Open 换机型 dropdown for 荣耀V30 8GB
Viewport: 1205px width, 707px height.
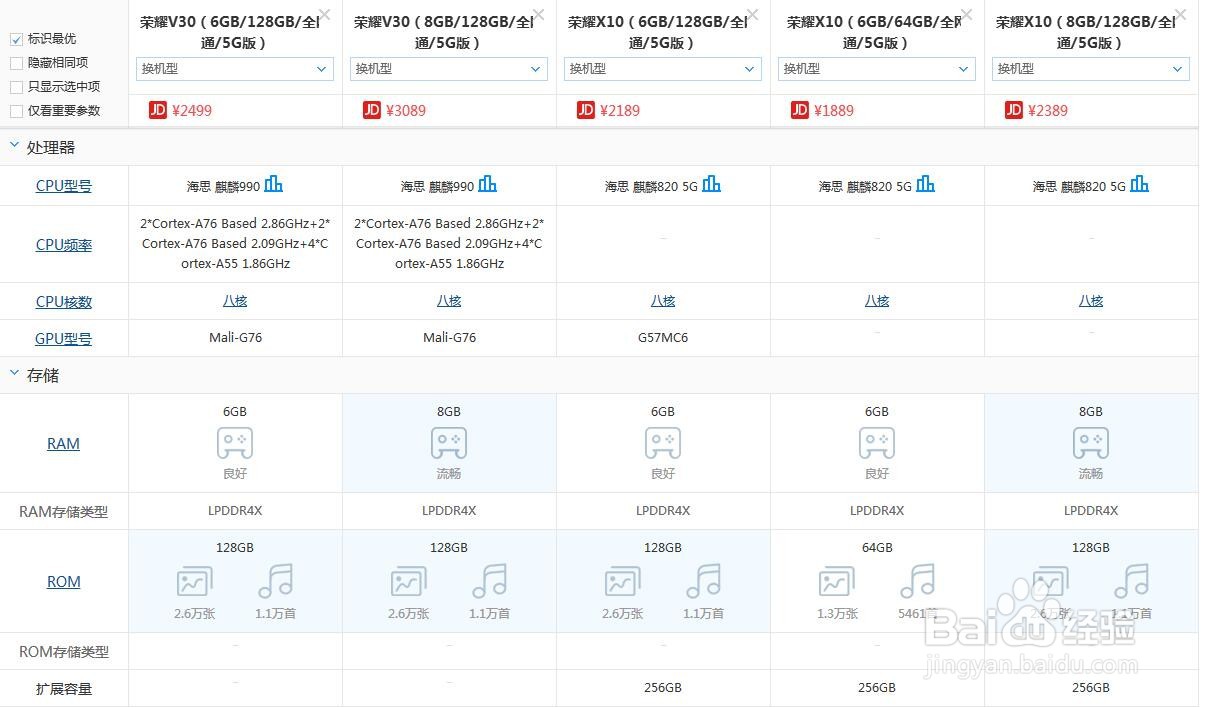click(x=449, y=68)
